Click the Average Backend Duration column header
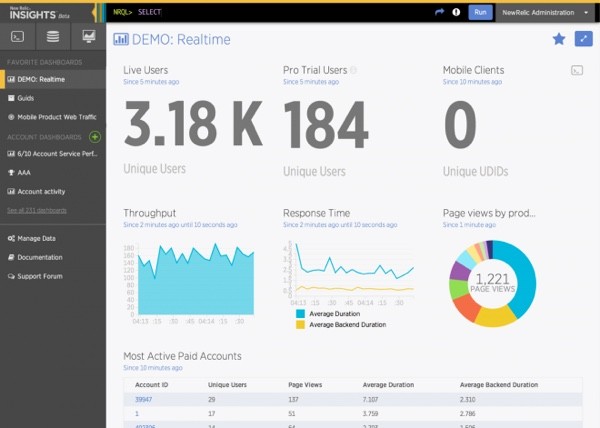This screenshot has width=600, height=428. pyautogui.click(x=499, y=385)
